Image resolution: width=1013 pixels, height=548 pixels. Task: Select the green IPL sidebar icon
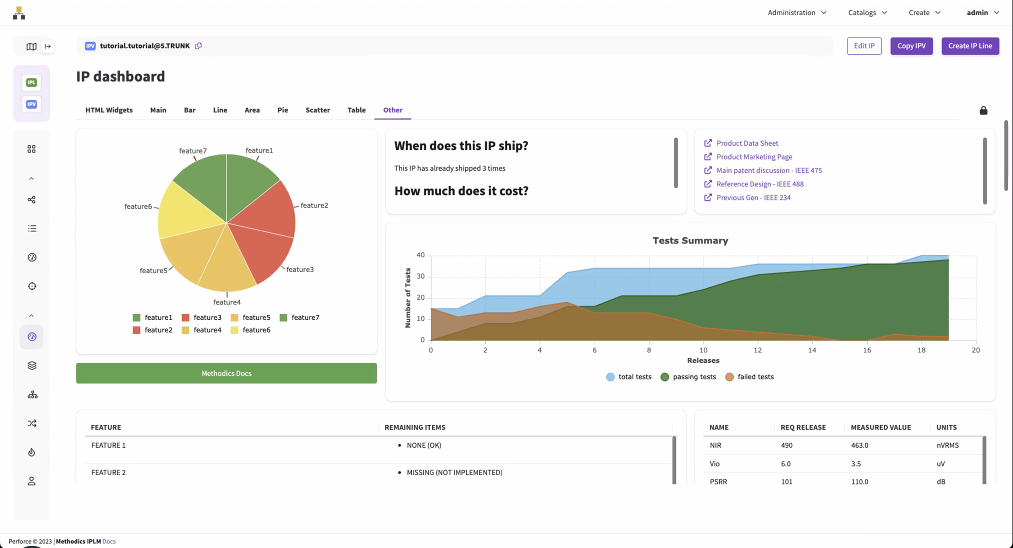pyautogui.click(x=32, y=82)
